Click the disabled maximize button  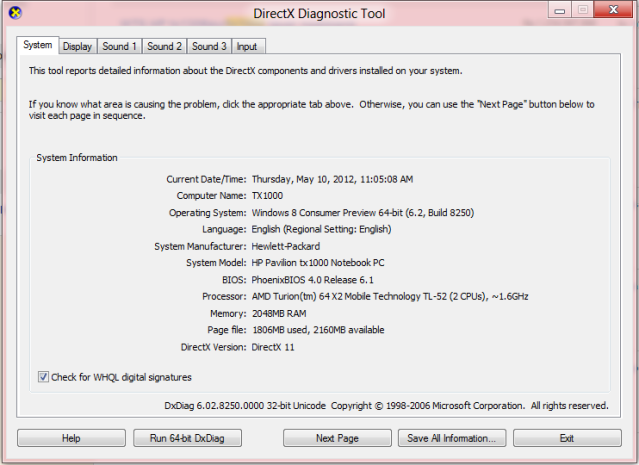[x=583, y=10]
